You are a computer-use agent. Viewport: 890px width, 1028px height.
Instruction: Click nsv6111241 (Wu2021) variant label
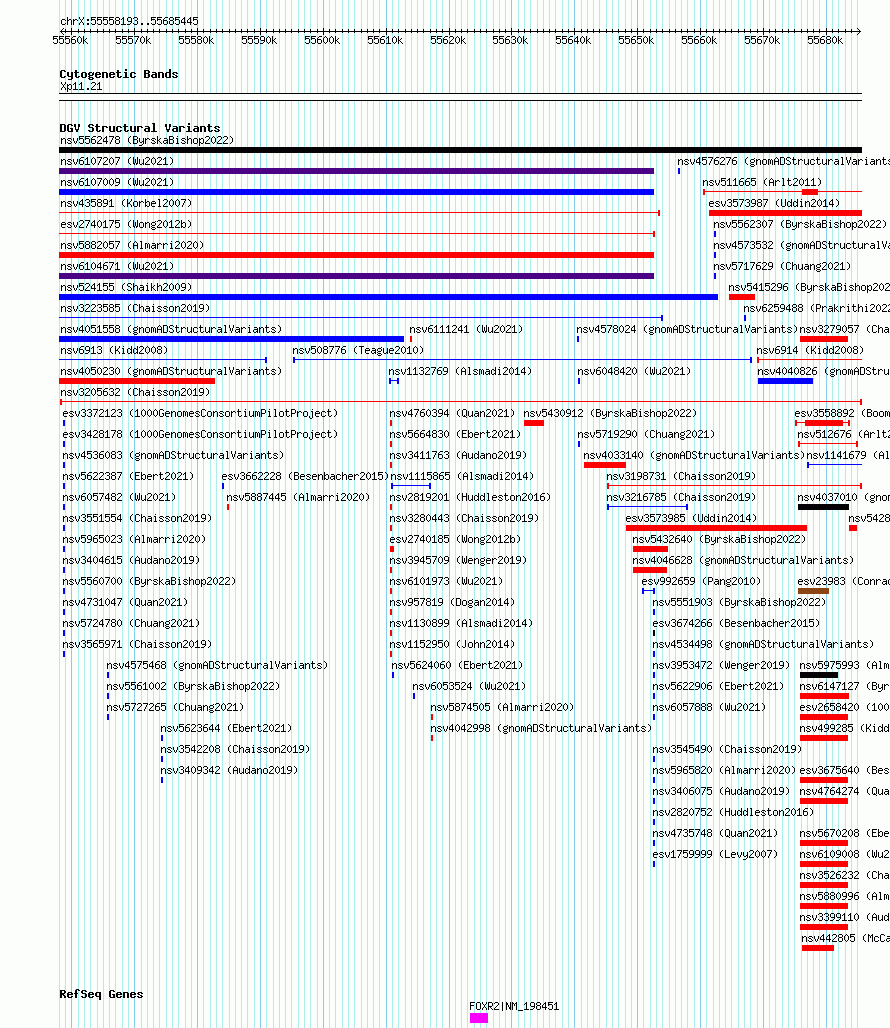pos(467,329)
